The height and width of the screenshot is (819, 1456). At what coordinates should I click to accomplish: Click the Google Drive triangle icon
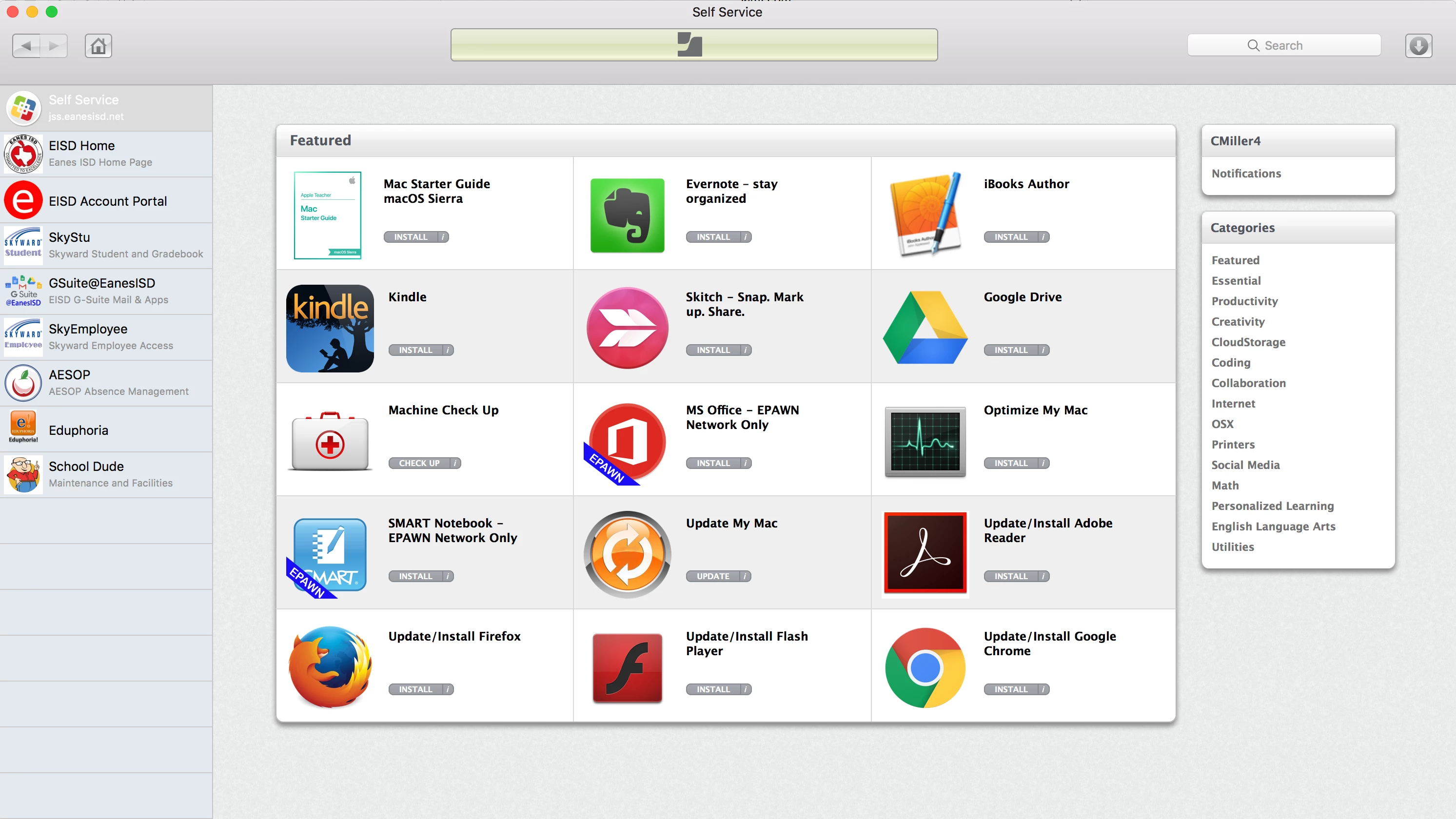coord(925,329)
